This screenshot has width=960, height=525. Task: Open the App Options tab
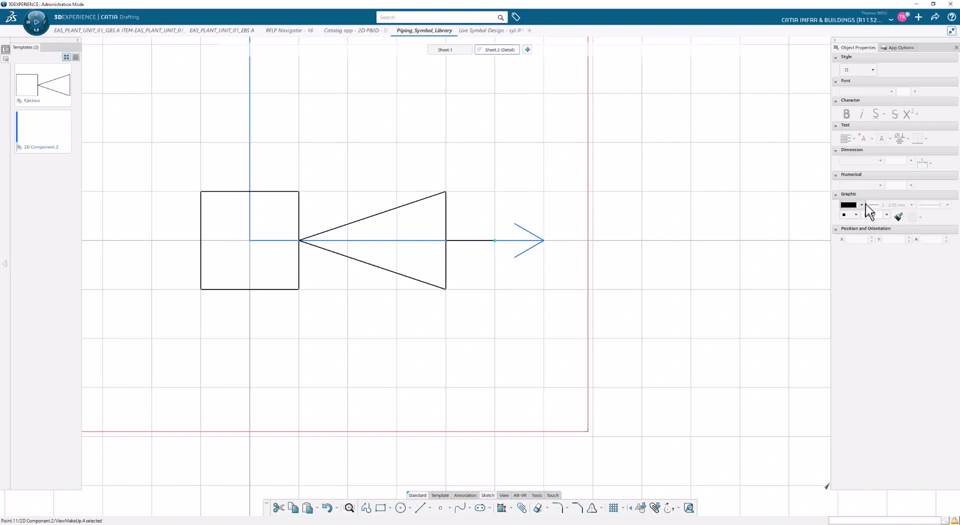898,48
